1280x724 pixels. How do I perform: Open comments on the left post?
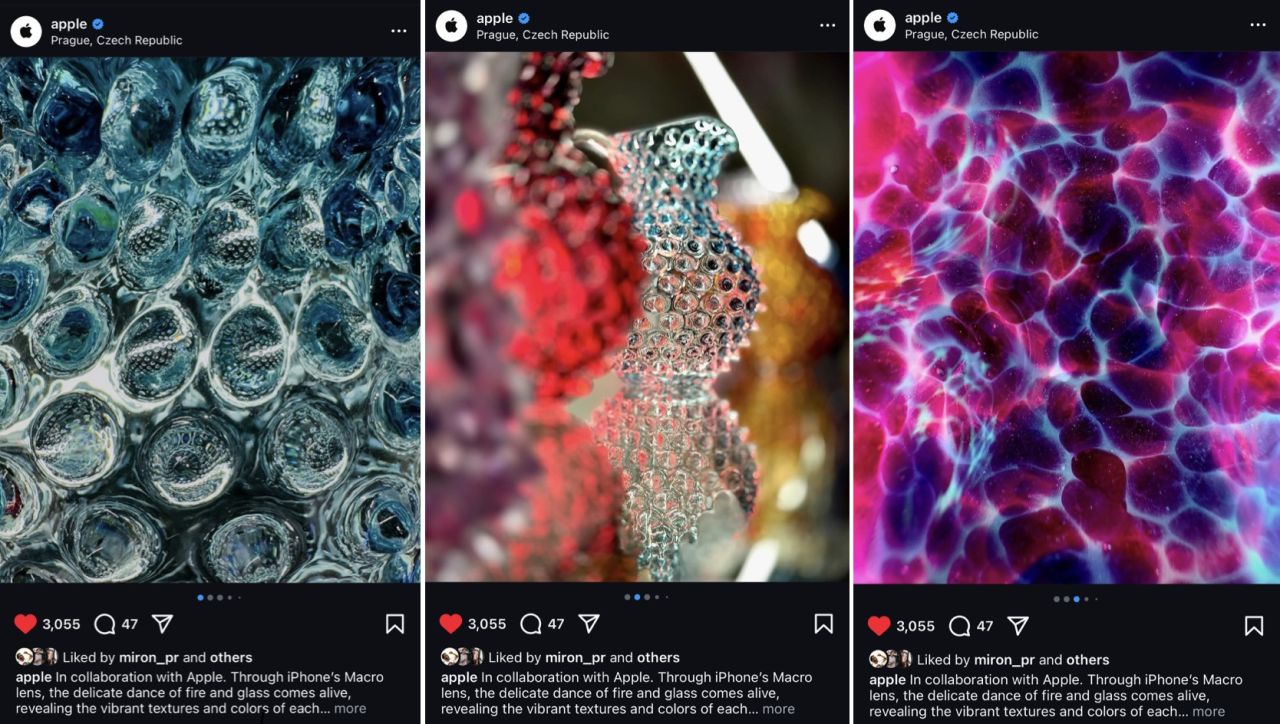point(104,624)
